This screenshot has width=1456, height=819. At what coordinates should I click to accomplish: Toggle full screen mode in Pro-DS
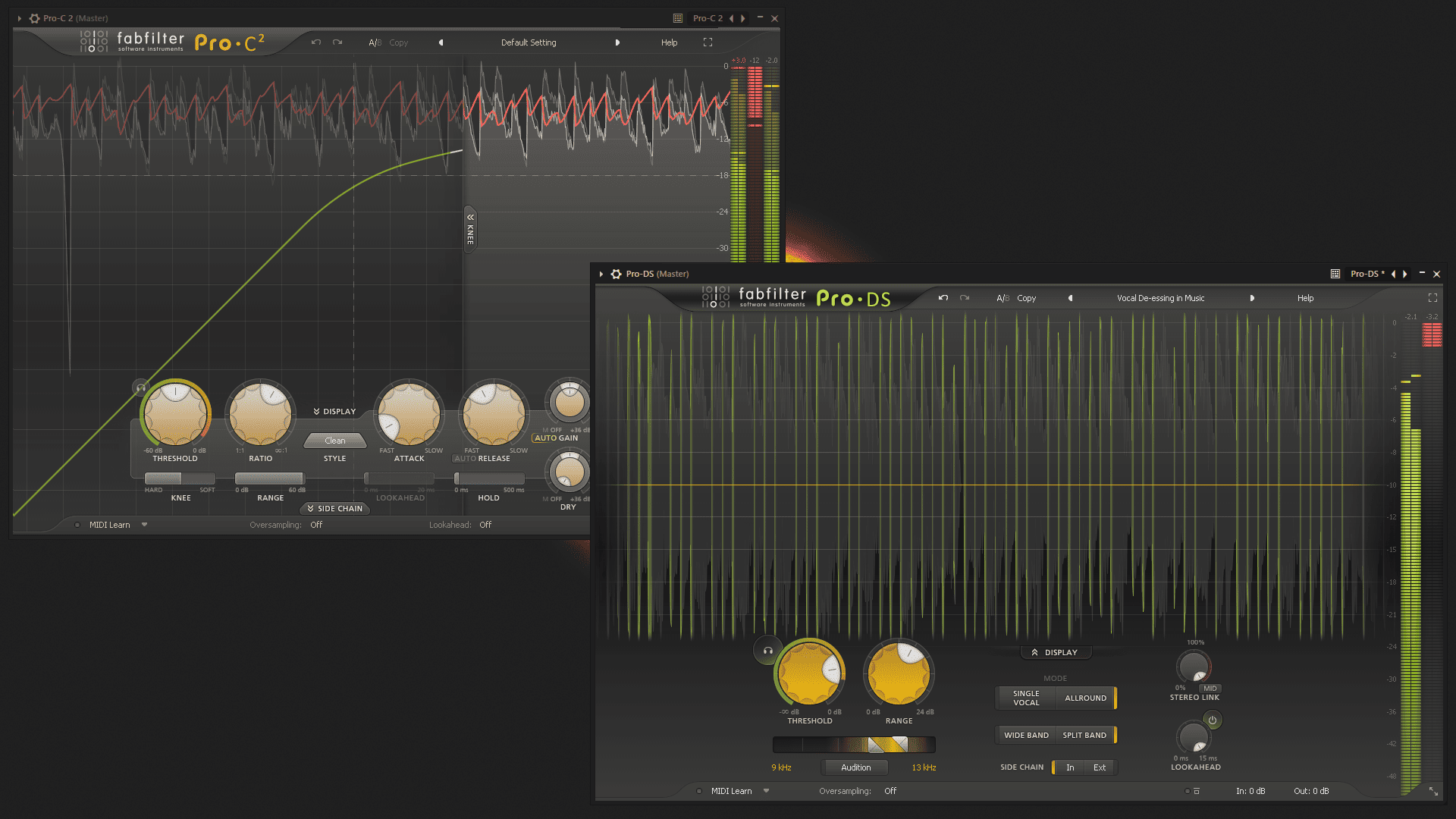tap(1432, 298)
